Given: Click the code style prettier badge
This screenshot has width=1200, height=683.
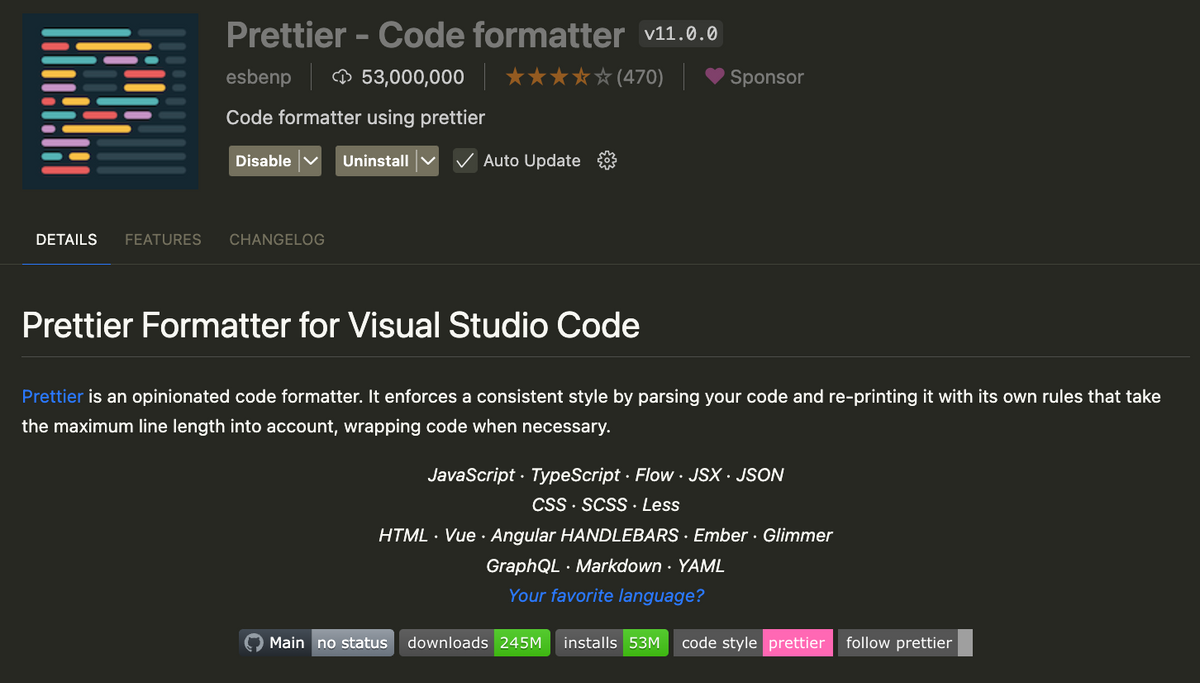Looking at the screenshot, I should (x=753, y=643).
